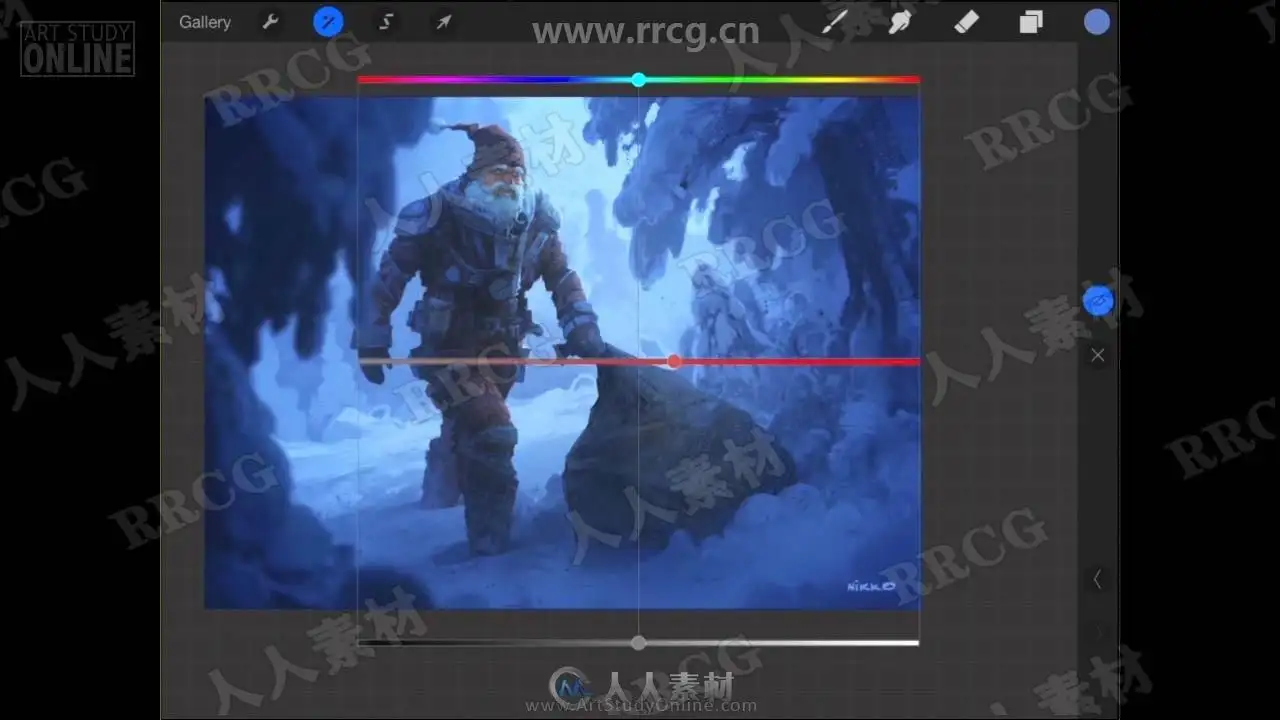Select the Eraser tool
This screenshot has height=720, width=1280.
click(966, 21)
